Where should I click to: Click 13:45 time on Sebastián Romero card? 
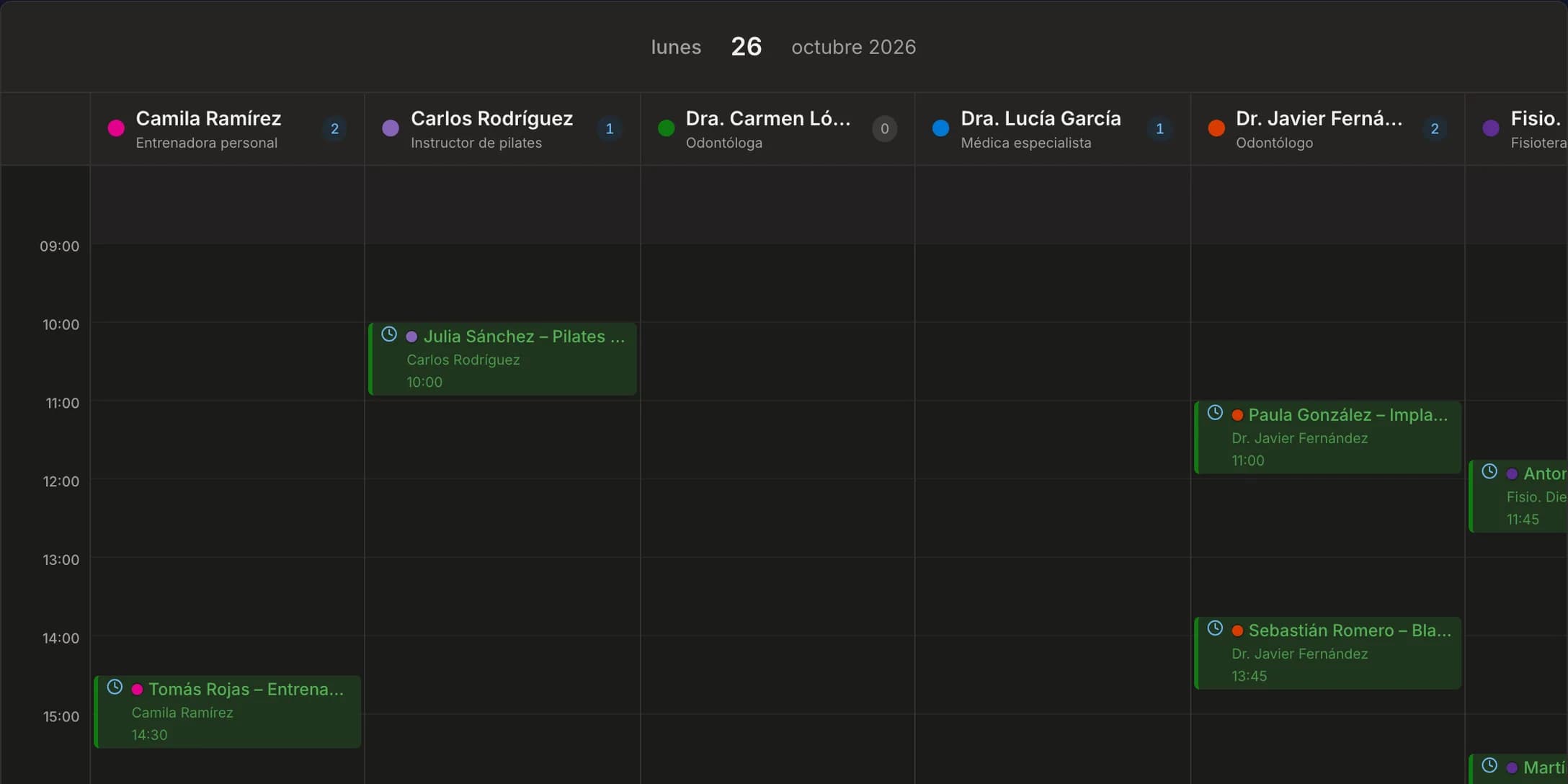coord(1249,676)
